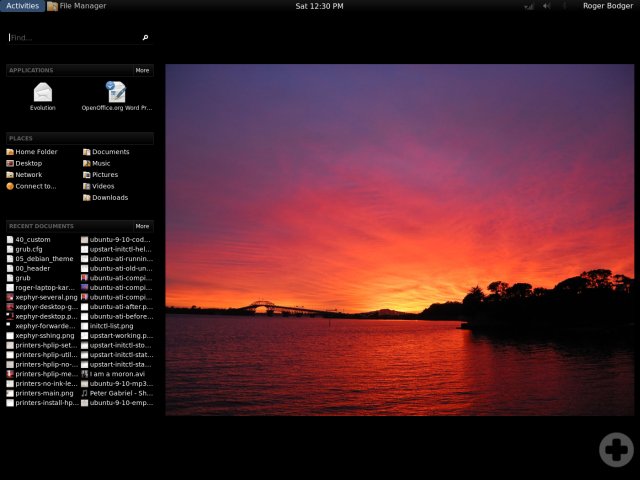Viewport: 640px width, 480px height.
Task: Open the recent file starting ubuntu-9-10-emp
Action: [117, 403]
